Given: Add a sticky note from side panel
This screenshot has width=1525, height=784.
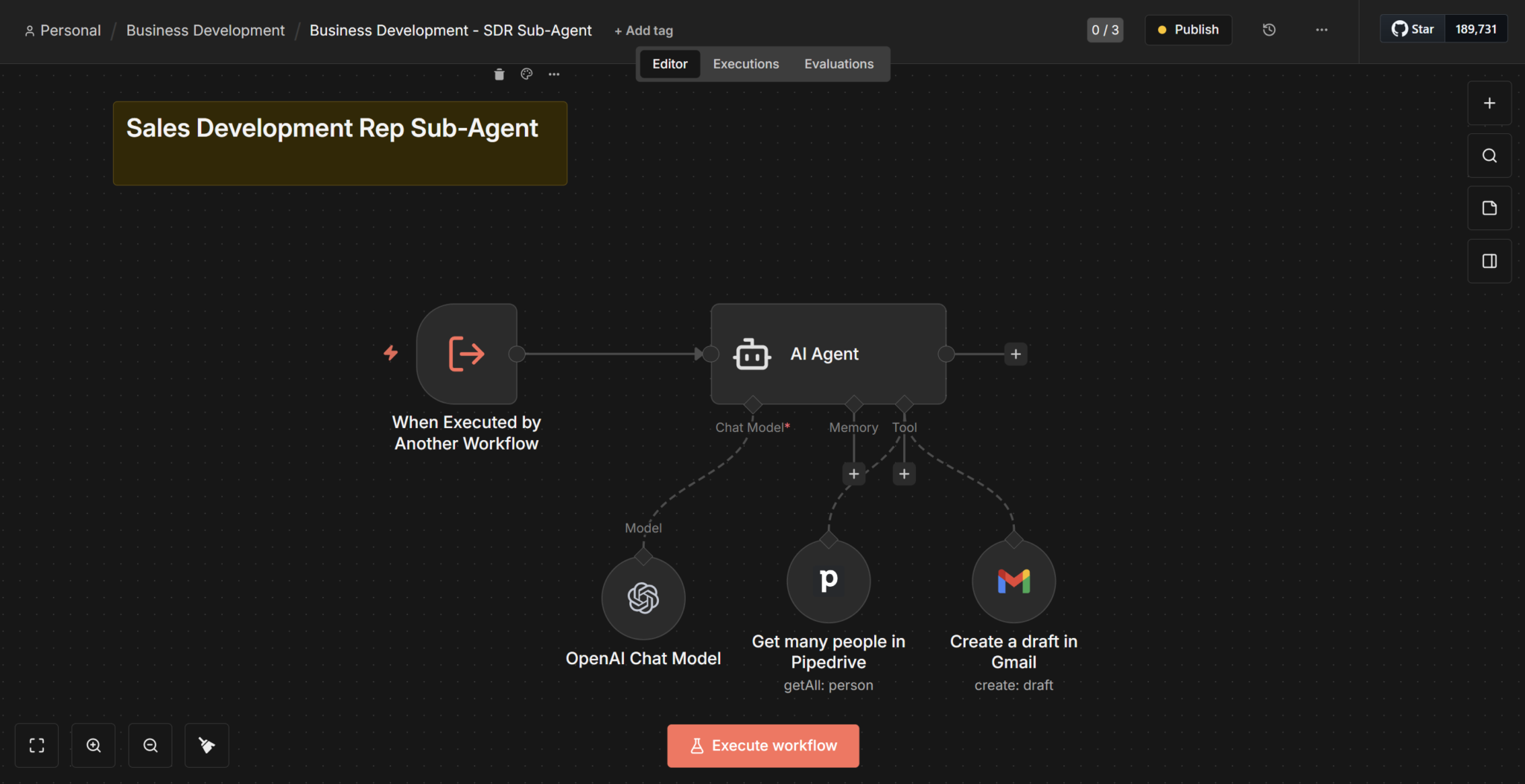Looking at the screenshot, I should 1489,208.
